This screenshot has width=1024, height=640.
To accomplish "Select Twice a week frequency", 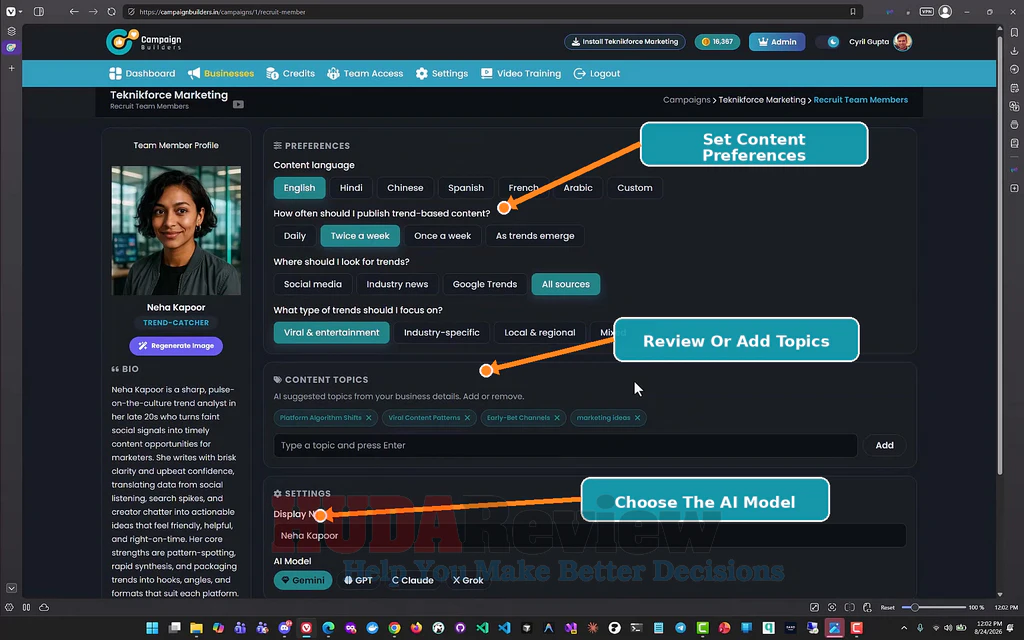I will tap(360, 236).
